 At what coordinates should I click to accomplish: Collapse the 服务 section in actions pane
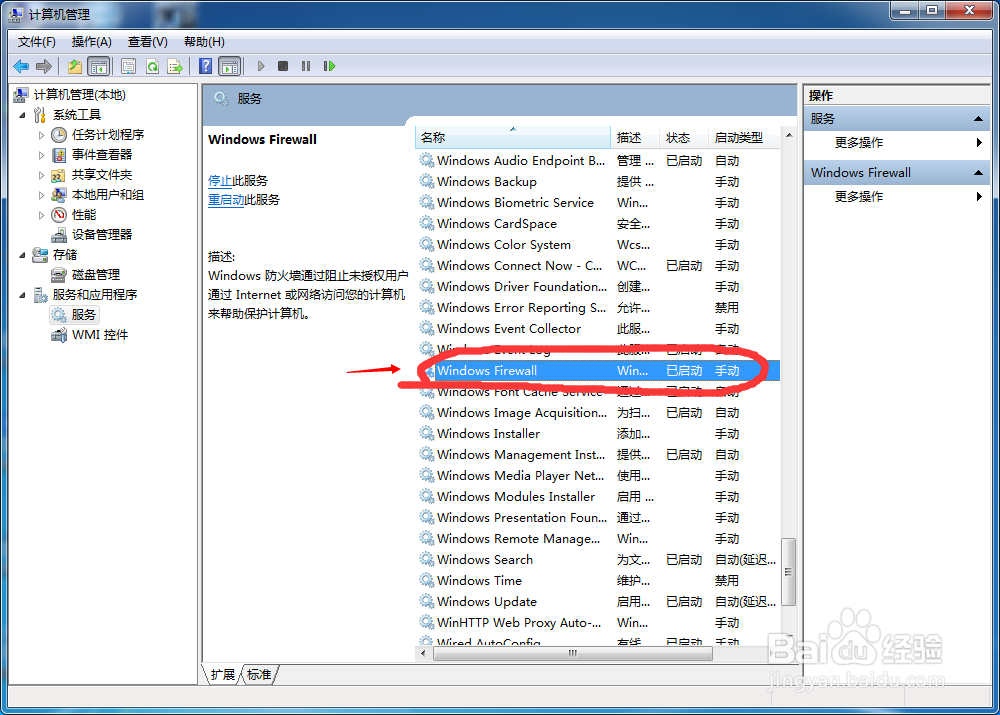(x=978, y=119)
